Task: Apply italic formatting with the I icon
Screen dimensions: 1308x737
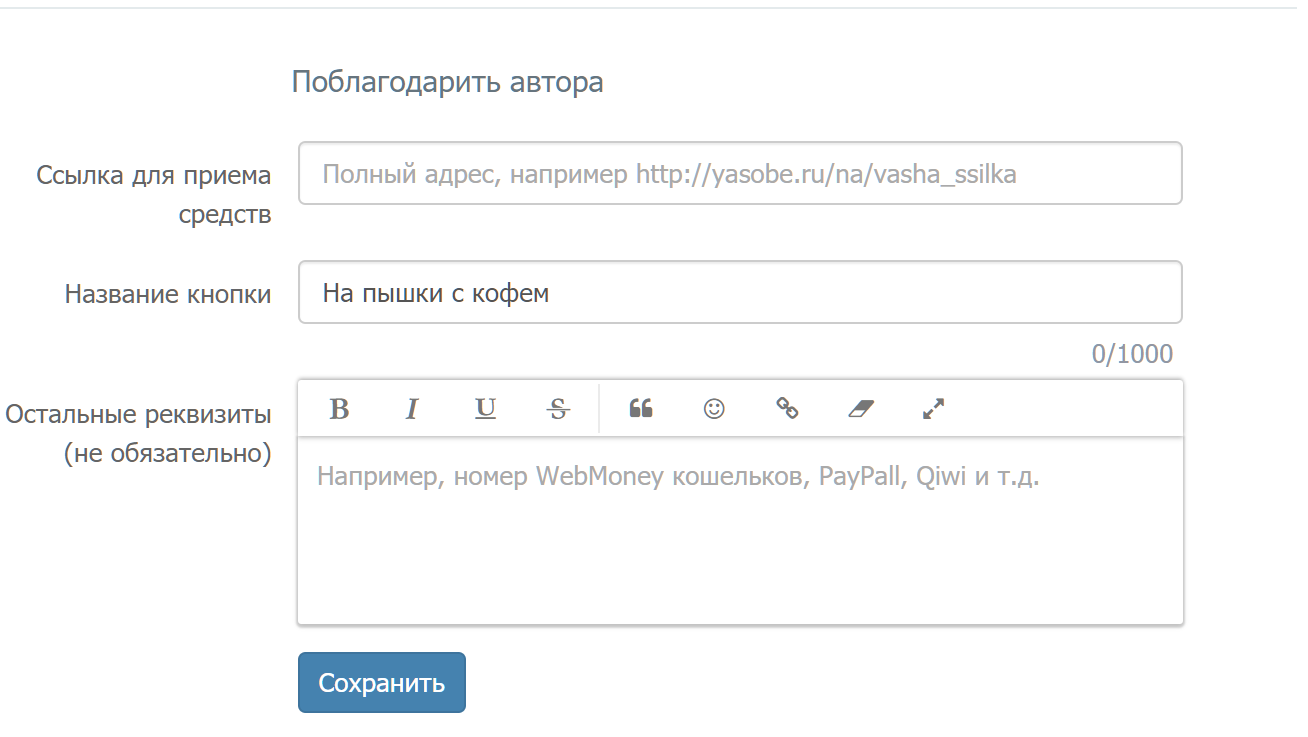Action: (411, 409)
